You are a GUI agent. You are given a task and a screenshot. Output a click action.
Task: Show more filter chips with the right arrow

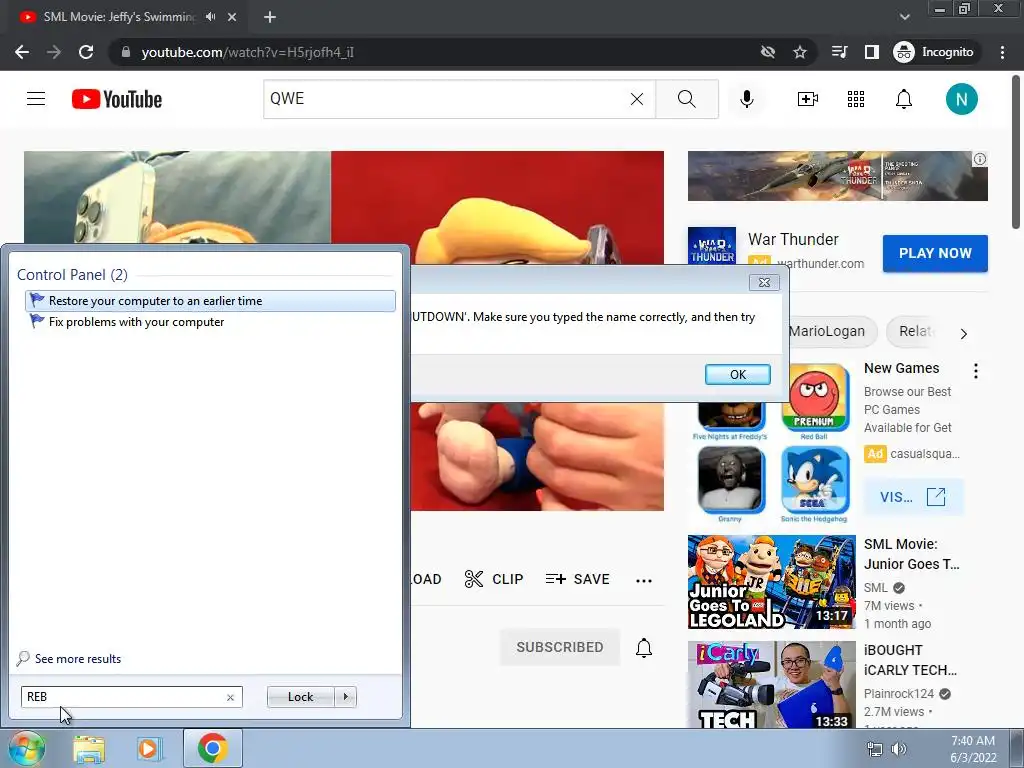964,334
